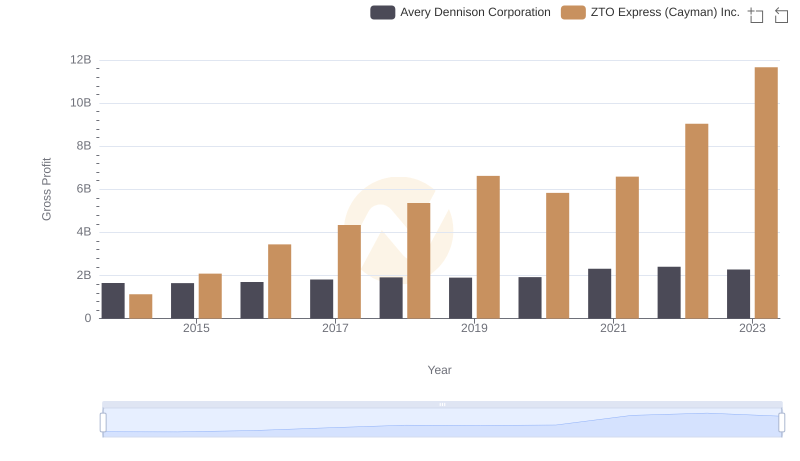This screenshot has height=461, width=800.
Task: Click the ZTO Express bar for 2019
Action: (x=488, y=247)
